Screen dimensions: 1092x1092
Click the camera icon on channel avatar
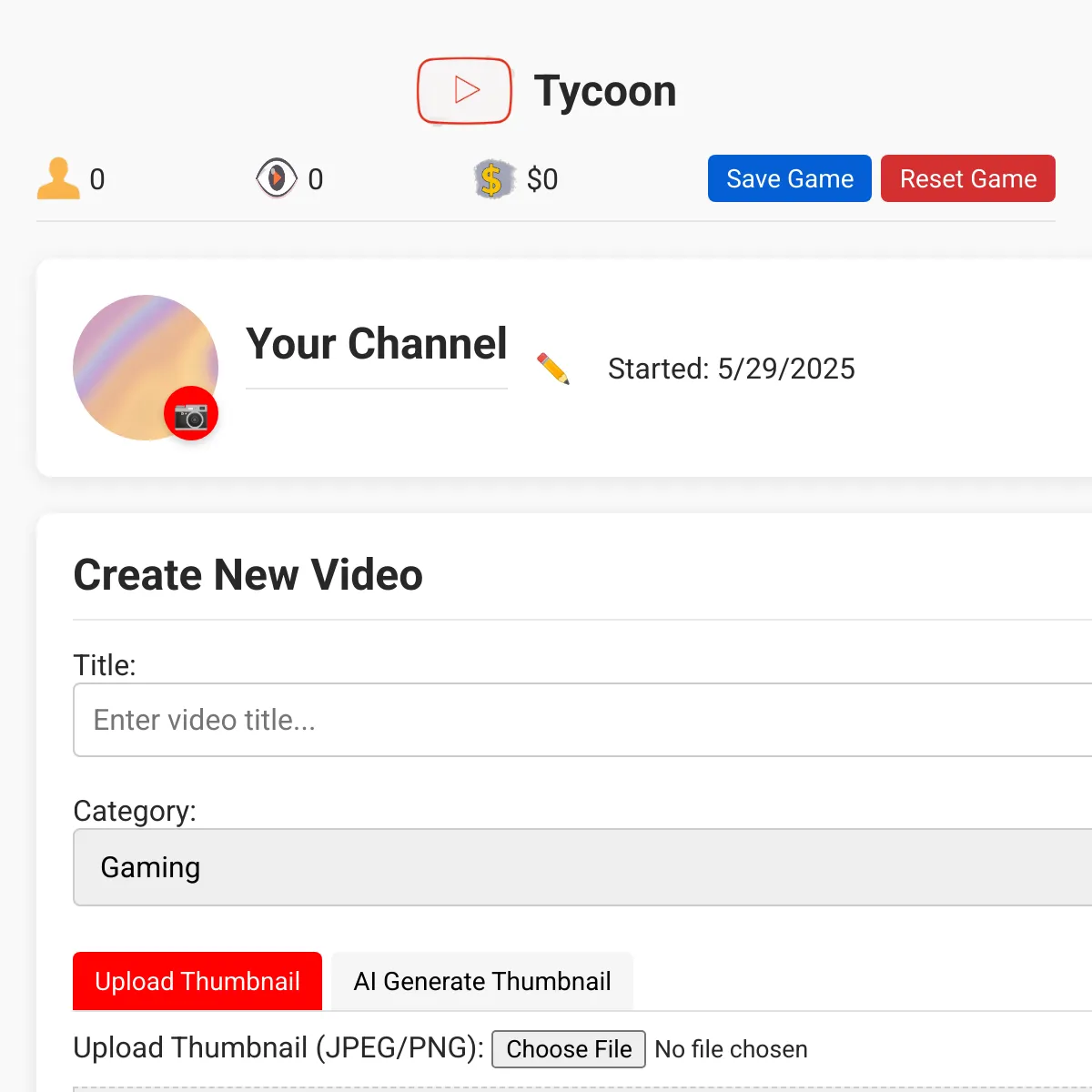click(191, 414)
